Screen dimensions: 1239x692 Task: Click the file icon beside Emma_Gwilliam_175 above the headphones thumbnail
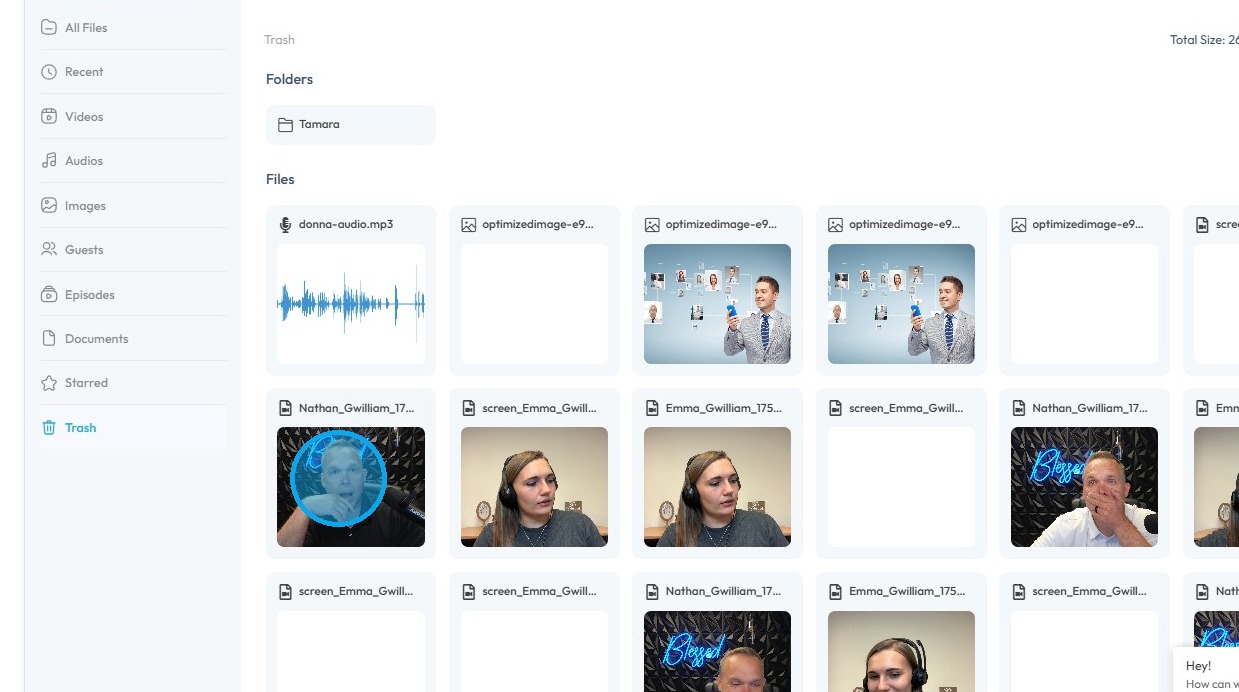pos(835,592)
